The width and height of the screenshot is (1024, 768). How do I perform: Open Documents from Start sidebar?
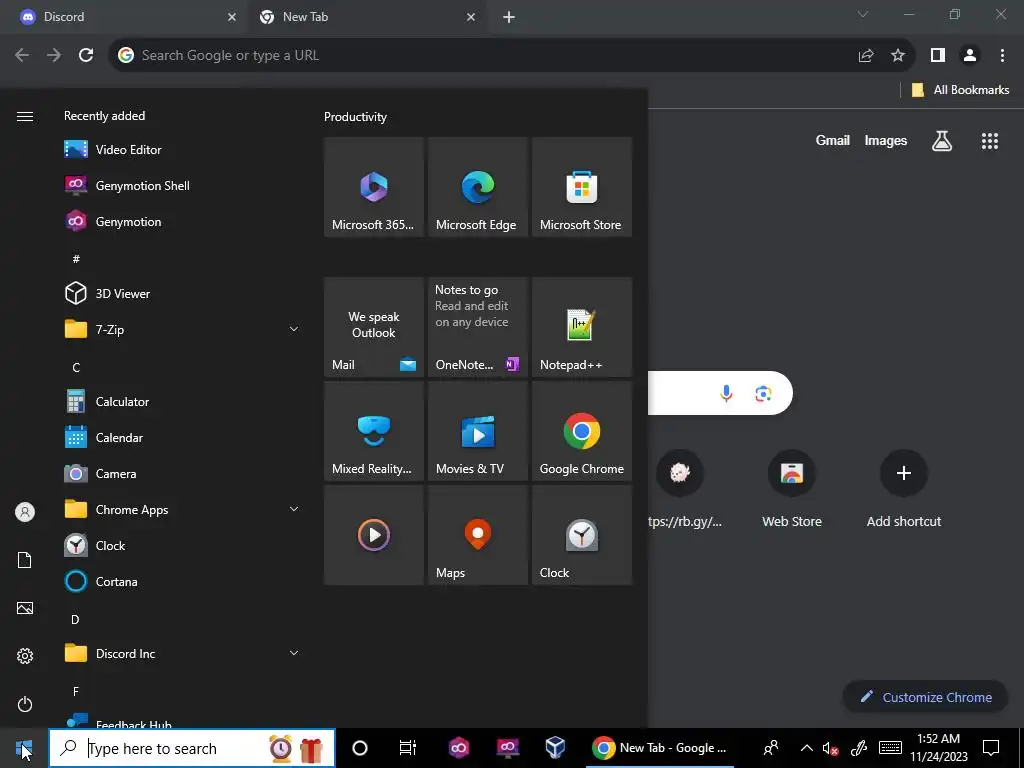[x=25, y=560]
